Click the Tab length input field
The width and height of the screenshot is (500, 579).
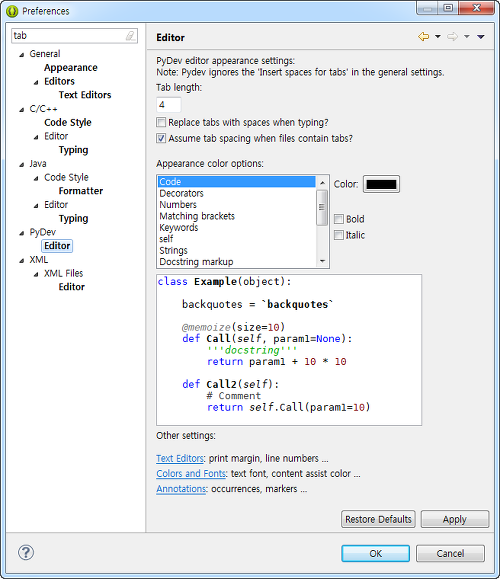[169, 105]
